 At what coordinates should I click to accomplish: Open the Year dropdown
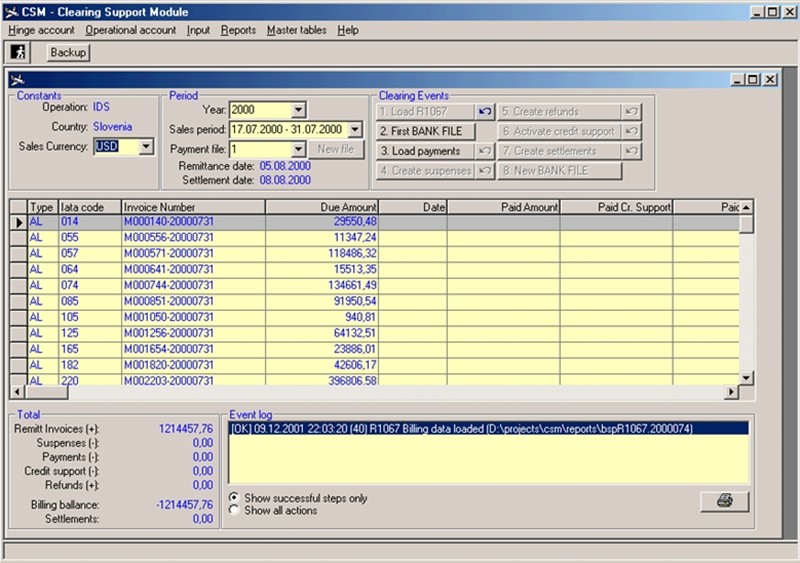[299, 110]
